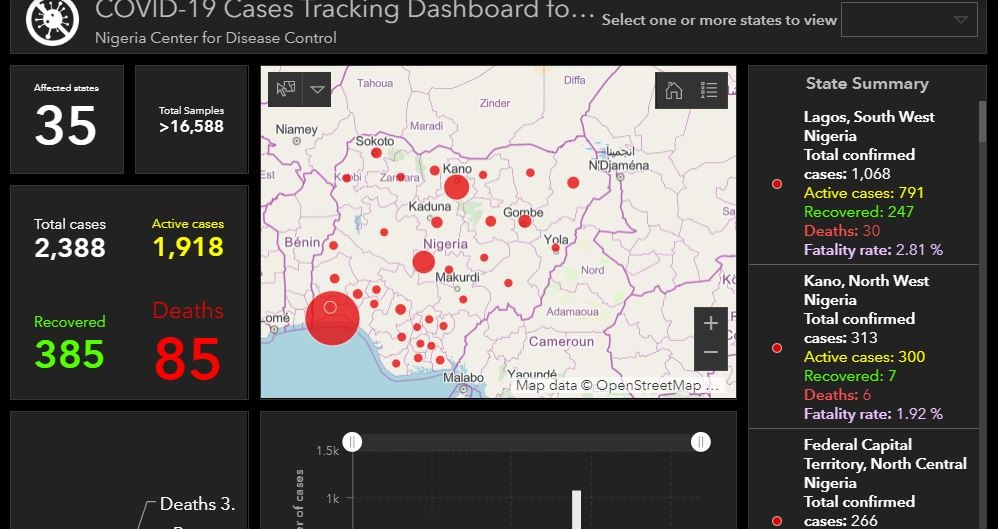This screenshot has height=529, width=999.
Task: Click the left time slider handle
Action: point(352,442)
